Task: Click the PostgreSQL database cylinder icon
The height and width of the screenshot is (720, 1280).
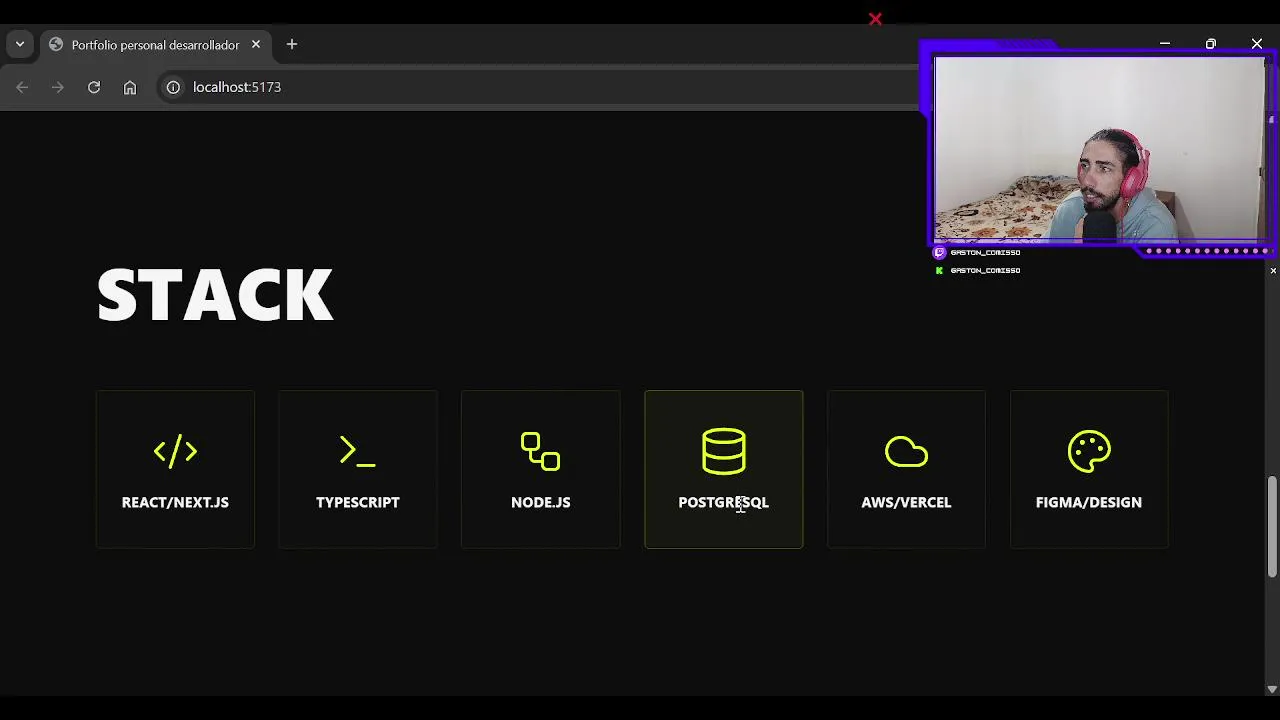Action: pyautogui.click(x=723, y=451)
